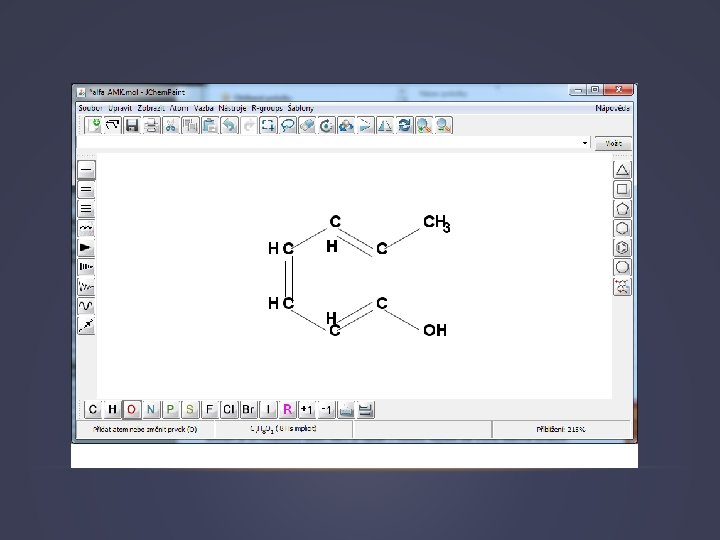Add a benzene ring template
720x540 pixels.
tap(622, 248)
